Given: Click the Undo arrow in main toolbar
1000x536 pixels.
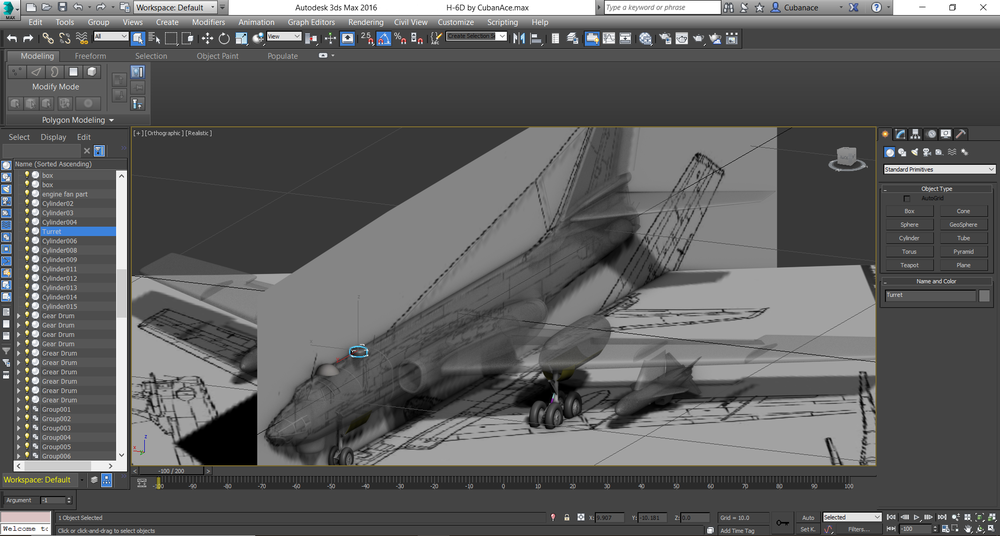Looking at the screenshot, I should coord(12,38).
